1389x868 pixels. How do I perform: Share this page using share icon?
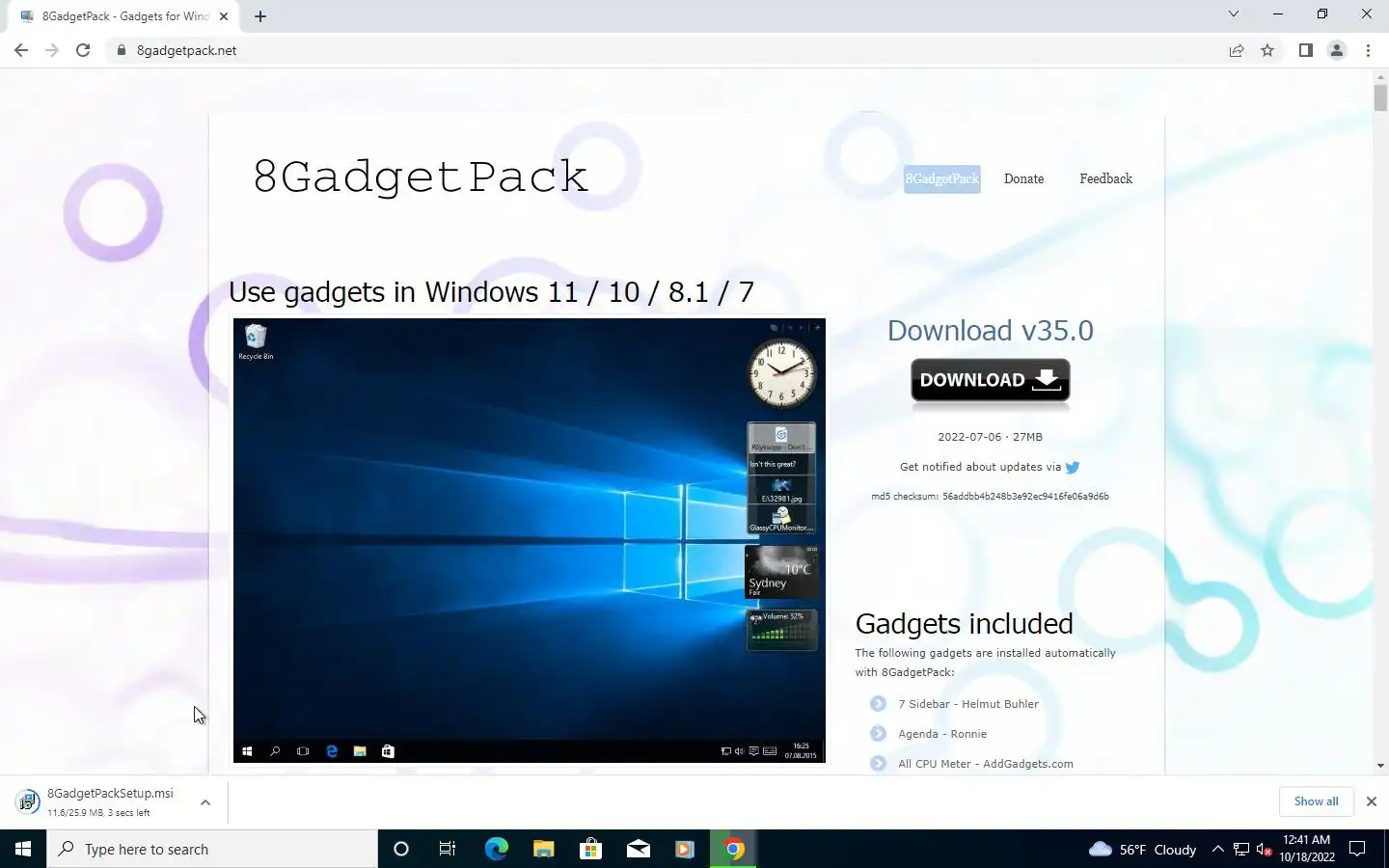(1237, 50)
